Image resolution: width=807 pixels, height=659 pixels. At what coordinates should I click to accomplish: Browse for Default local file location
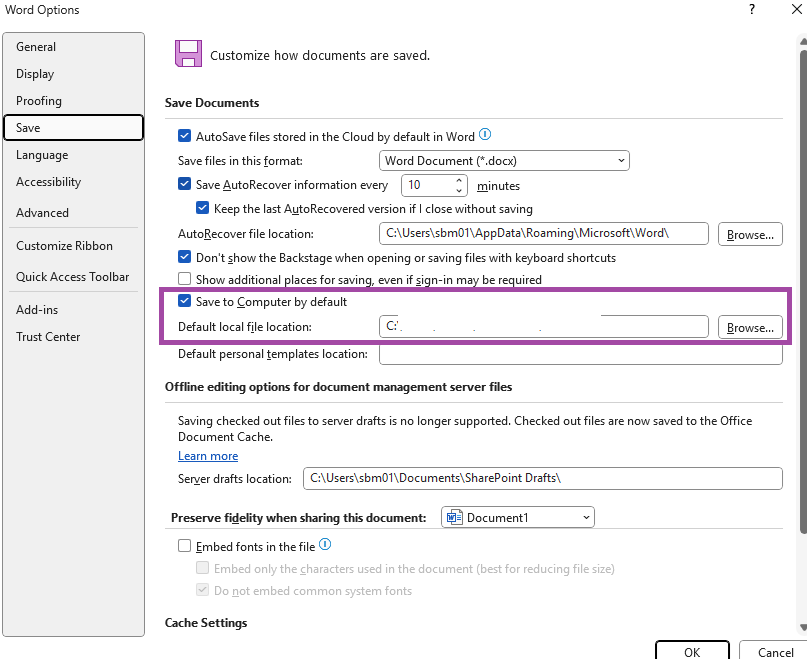coord(750,327)
